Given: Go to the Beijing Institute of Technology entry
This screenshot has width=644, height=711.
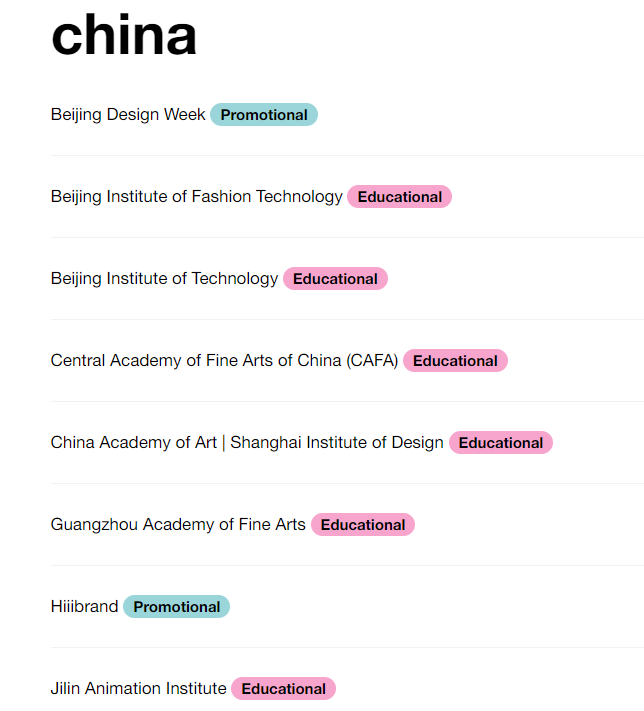Looking at the screenshot, I should tap(164, 279).
